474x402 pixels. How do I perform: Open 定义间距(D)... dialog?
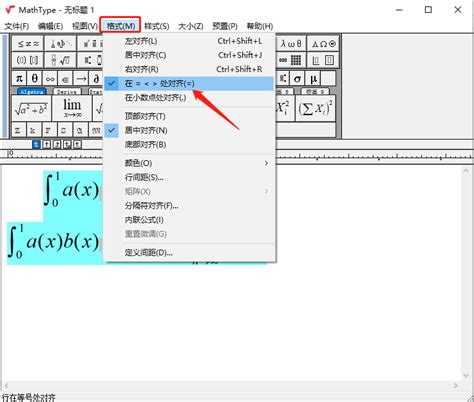(189, 252)
